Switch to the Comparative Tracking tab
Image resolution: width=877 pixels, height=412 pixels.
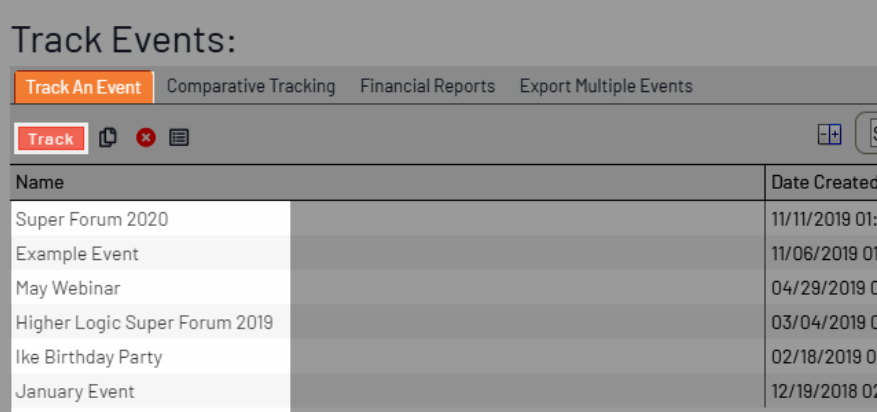coord(251,86)
